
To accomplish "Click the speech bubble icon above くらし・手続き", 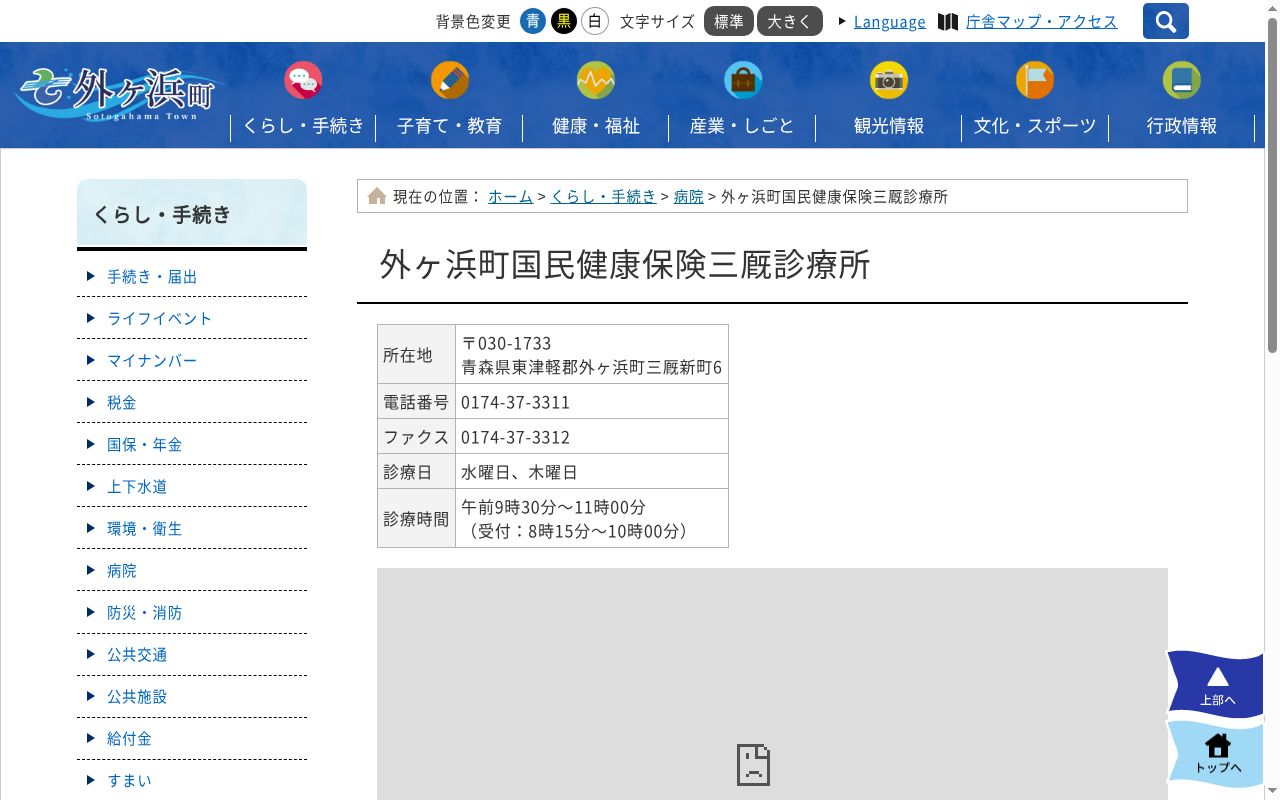I will point(303,80).
